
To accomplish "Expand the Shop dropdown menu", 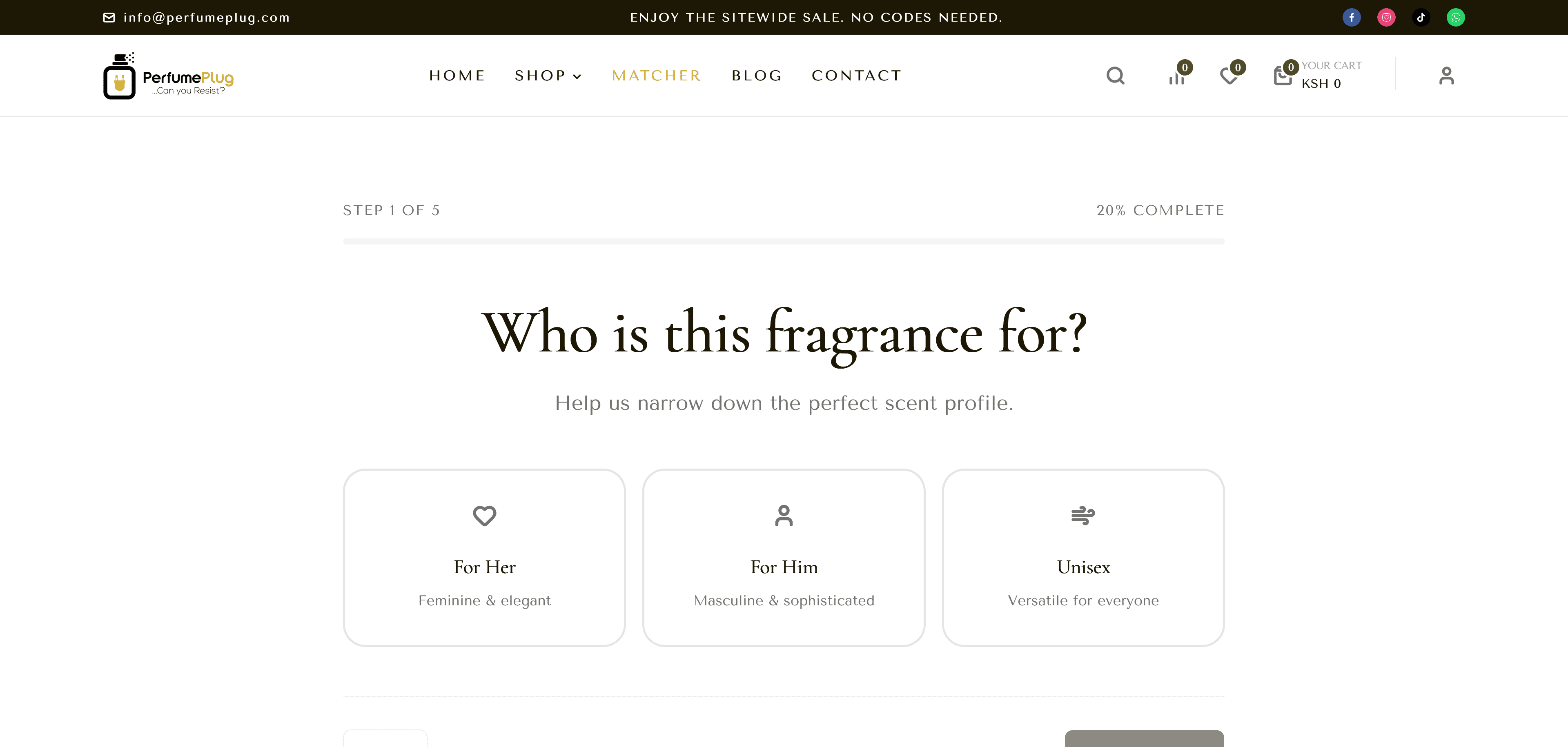I will tap(548, 76).
